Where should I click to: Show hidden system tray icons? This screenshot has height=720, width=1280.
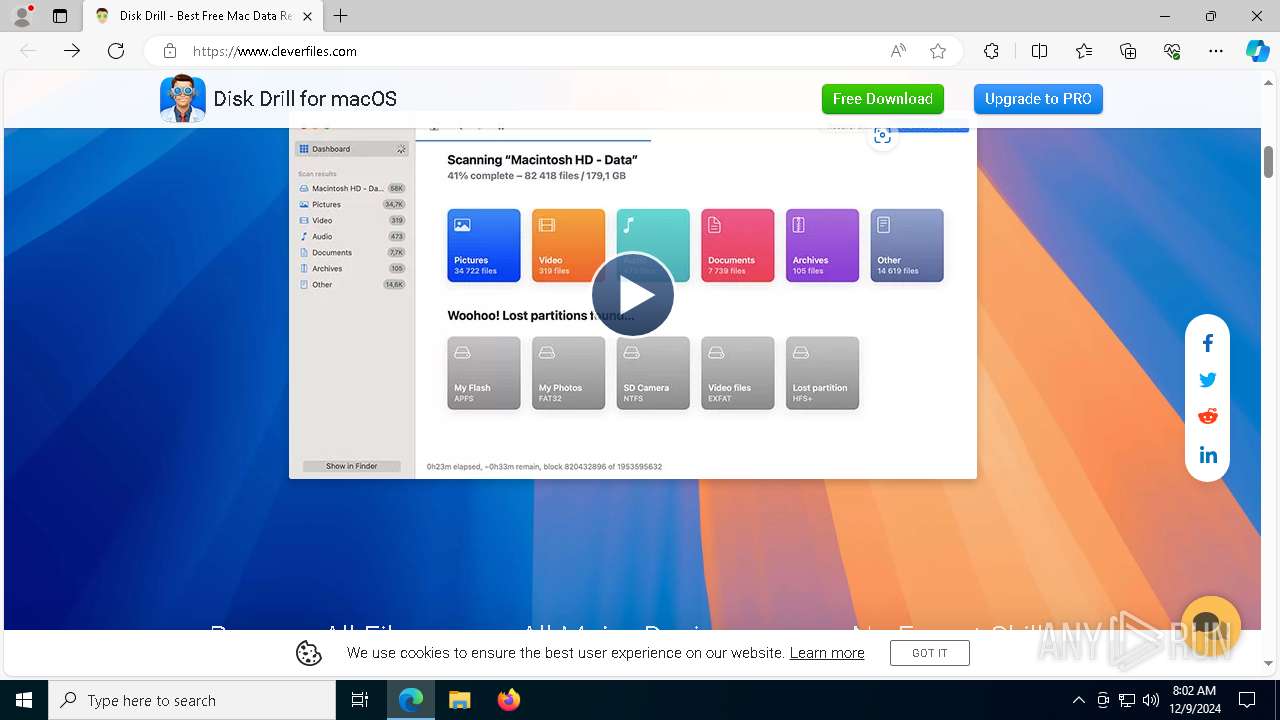point(1078,700)
